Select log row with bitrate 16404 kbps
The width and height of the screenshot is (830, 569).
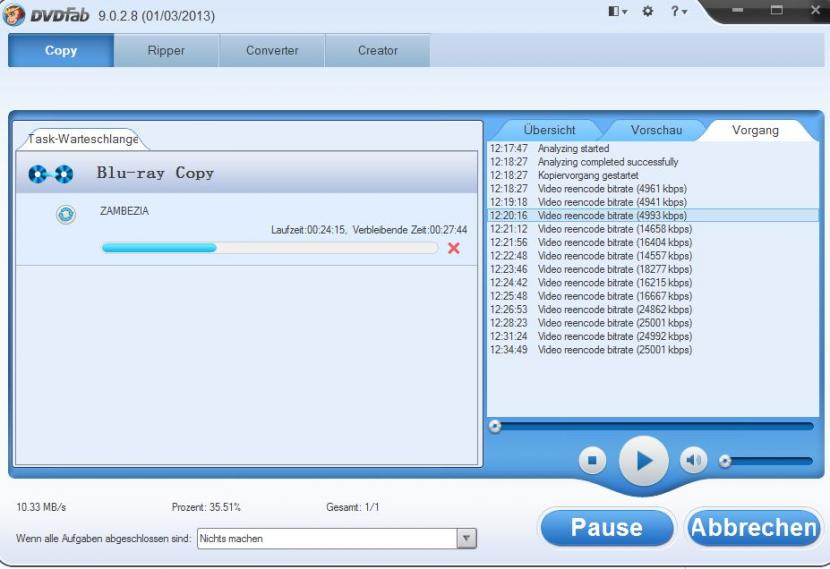[x=652, y=242]
